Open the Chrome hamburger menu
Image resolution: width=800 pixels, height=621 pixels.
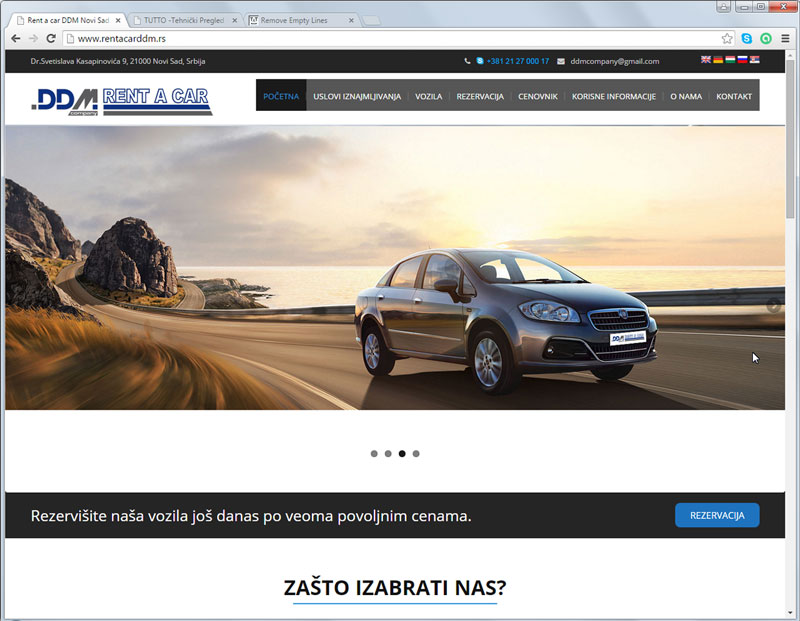(x=786, y=38)
